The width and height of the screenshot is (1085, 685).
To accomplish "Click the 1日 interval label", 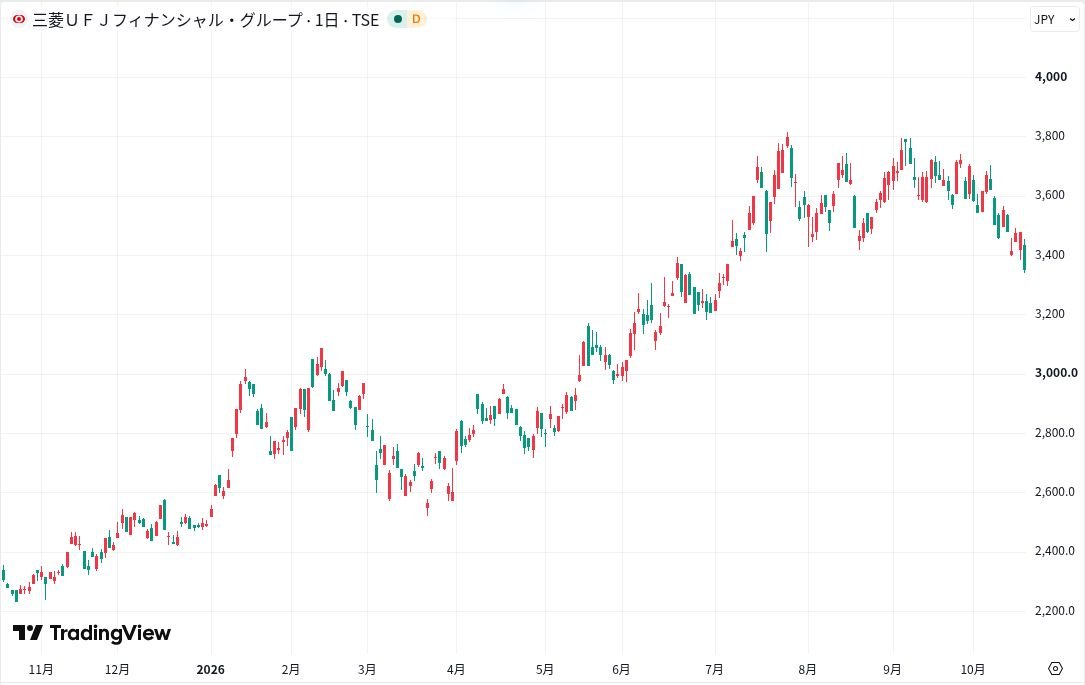I will point(326,20).
